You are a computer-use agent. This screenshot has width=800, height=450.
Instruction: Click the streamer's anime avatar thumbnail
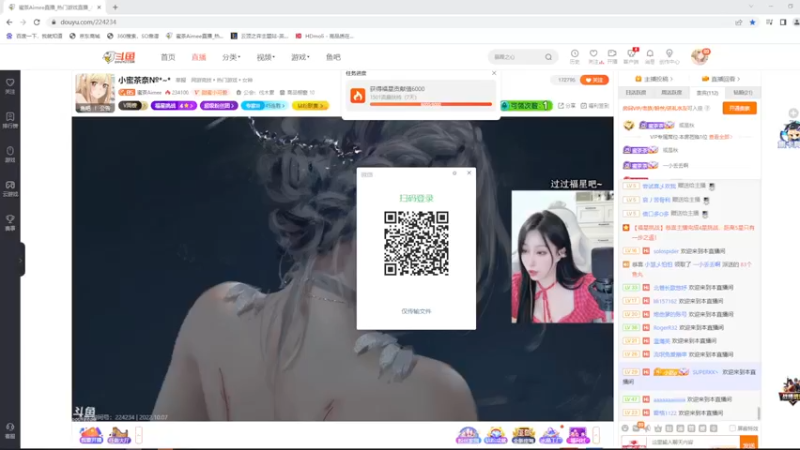pyautogui.click(x=95, y=92)
